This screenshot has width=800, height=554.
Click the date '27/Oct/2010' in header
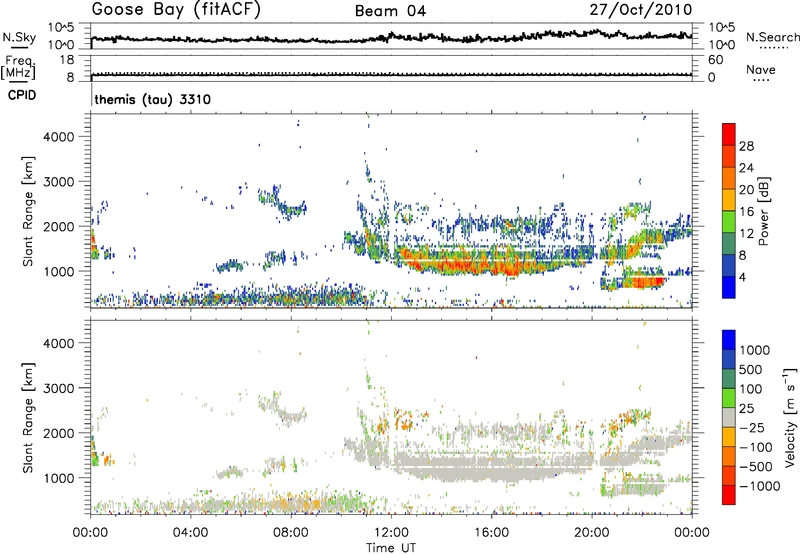[x=641, y=10]
